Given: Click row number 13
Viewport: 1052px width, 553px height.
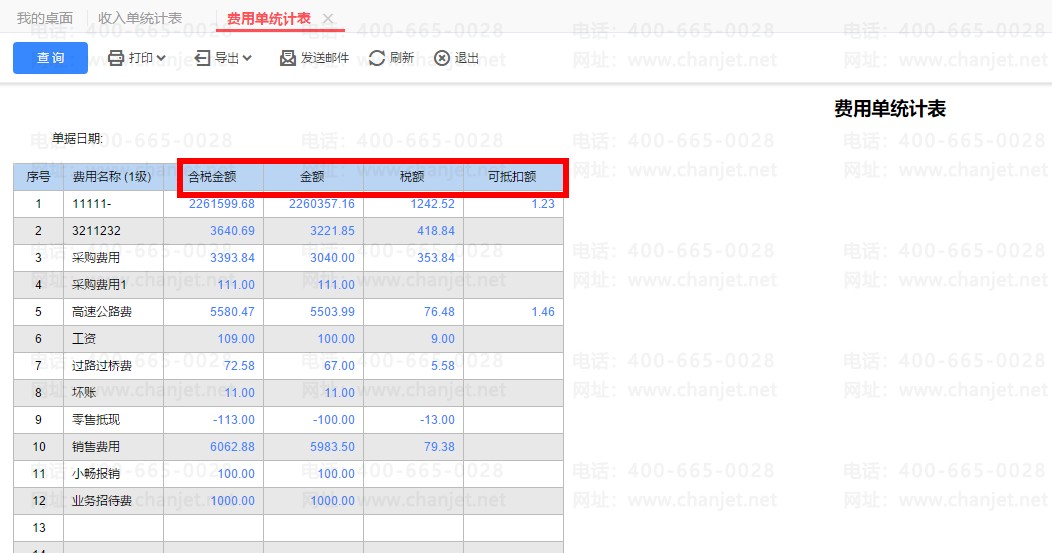Looking at the screenshot, I should 39,527.
